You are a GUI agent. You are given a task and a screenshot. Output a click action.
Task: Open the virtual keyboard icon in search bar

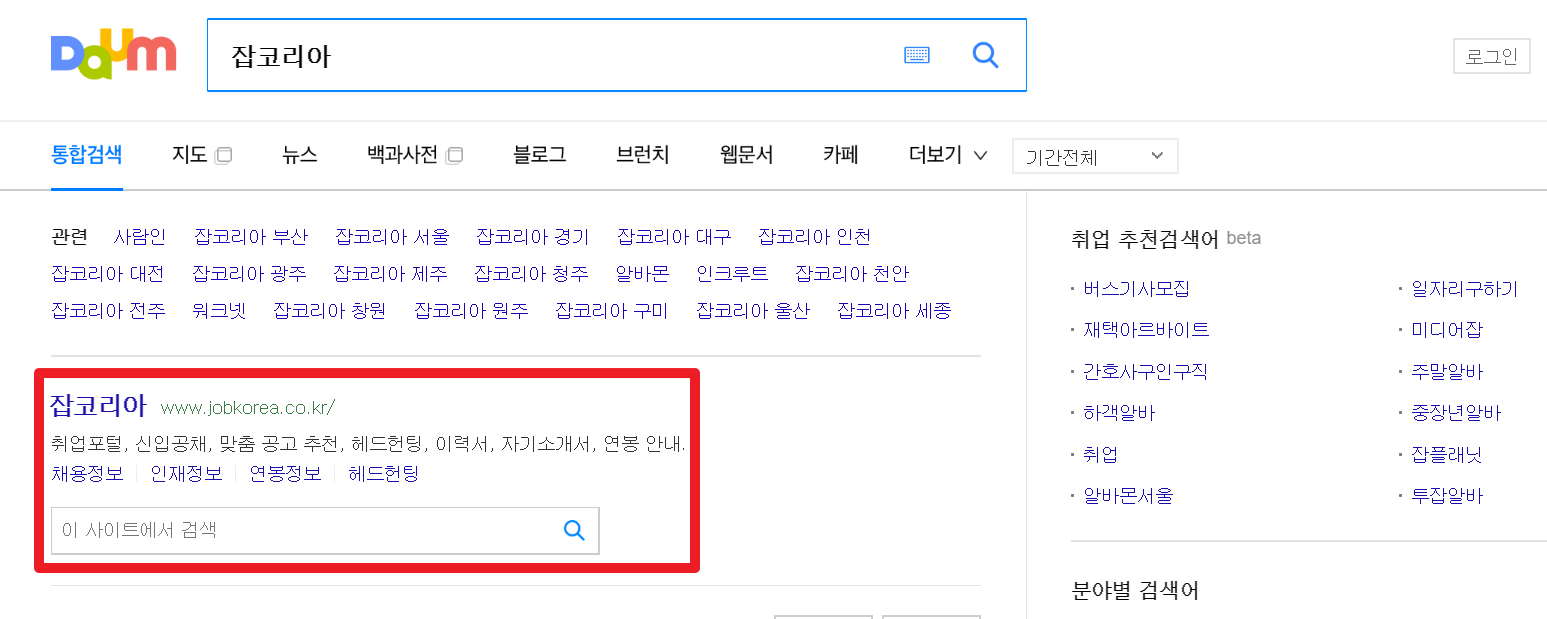coord(917,55)
